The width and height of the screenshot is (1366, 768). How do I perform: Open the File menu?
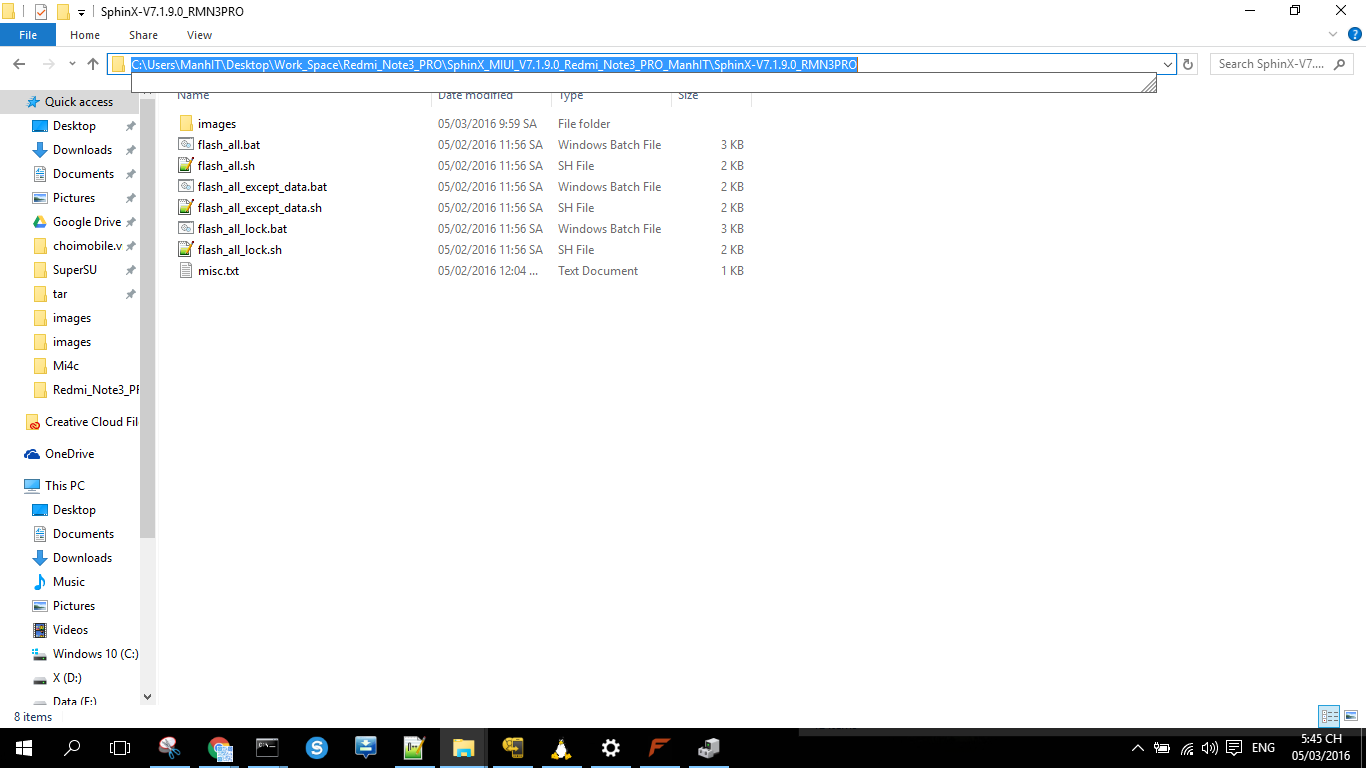coord(28,35)
